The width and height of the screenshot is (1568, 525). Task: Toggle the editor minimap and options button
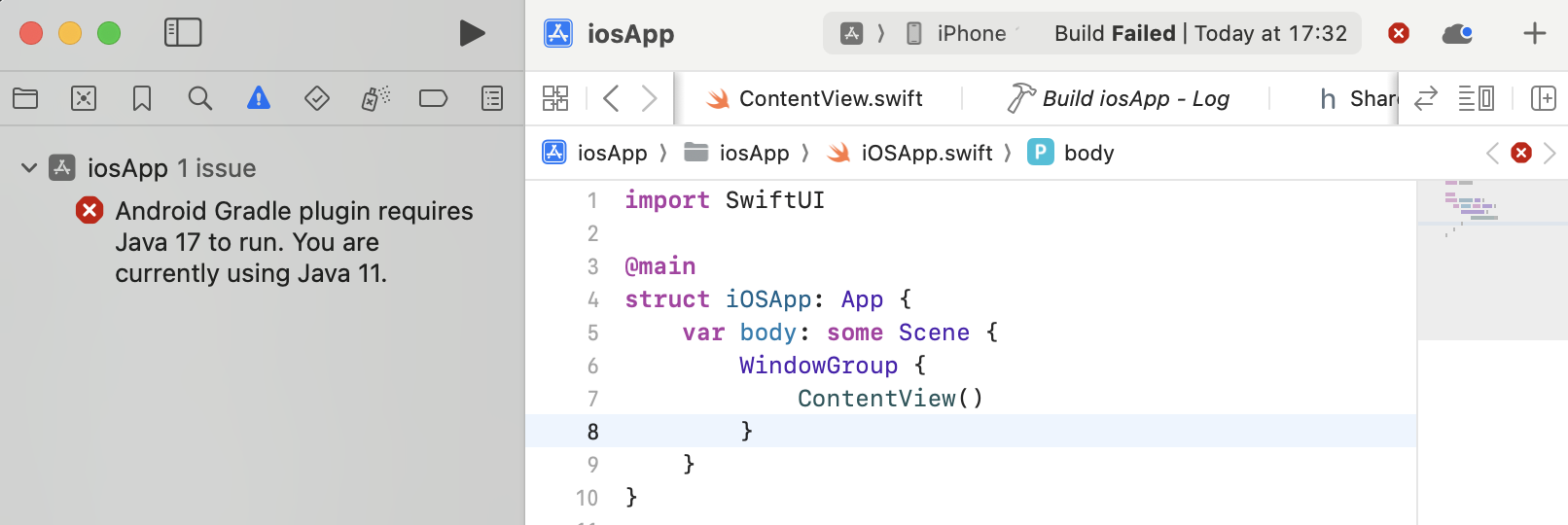coord(1477,98)
